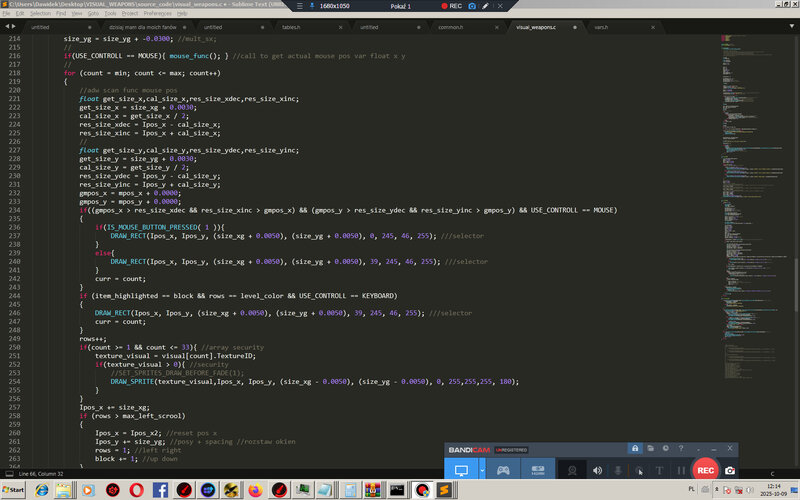
Task: Open Opera browser from the taskbar
Action: (x=136, y=490)
